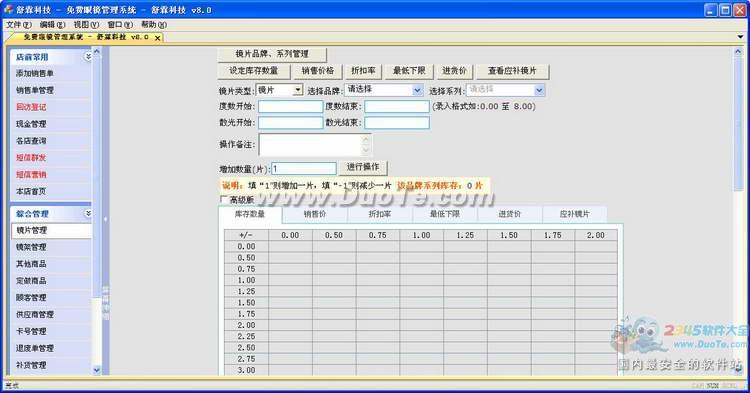Open 短信营销 in the sidebar
750x393 pixels.
31,175
